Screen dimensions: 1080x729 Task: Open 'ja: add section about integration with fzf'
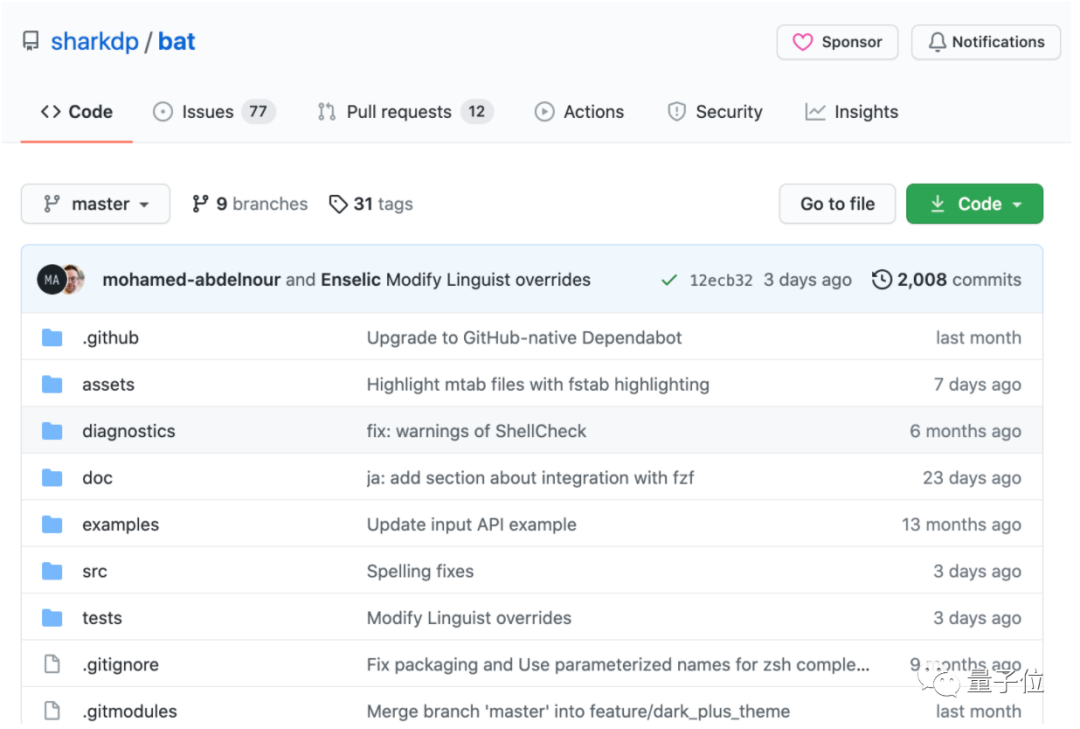[x=530, y=478]
